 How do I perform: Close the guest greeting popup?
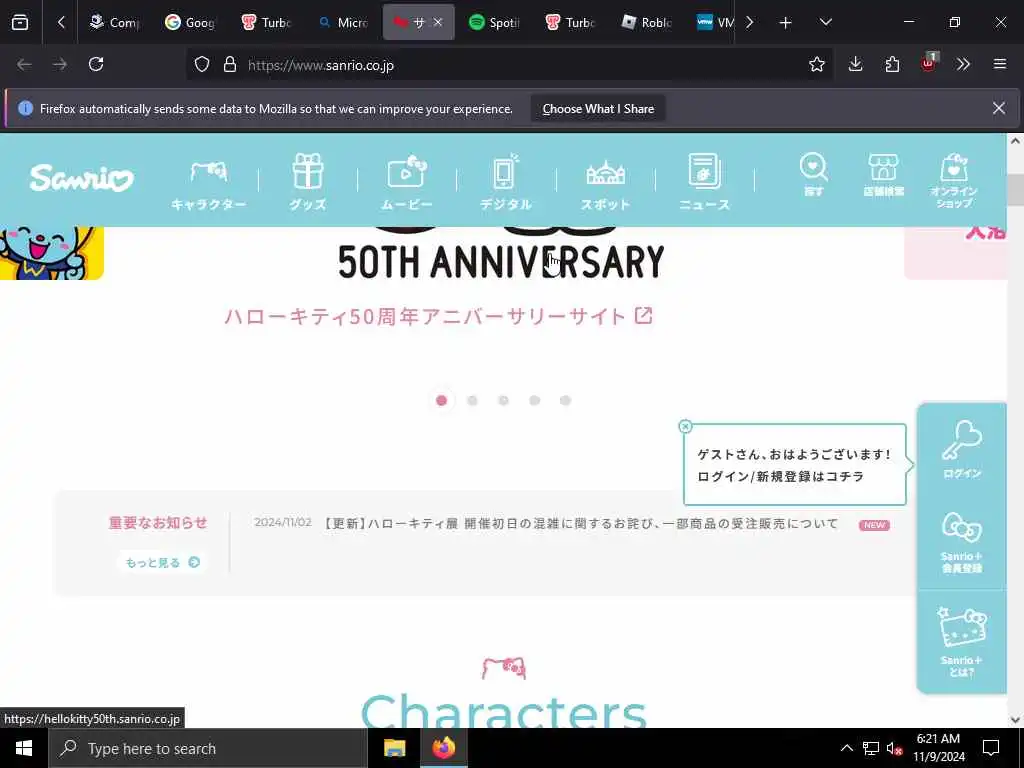pyautogui.click(x=685, y=426)
